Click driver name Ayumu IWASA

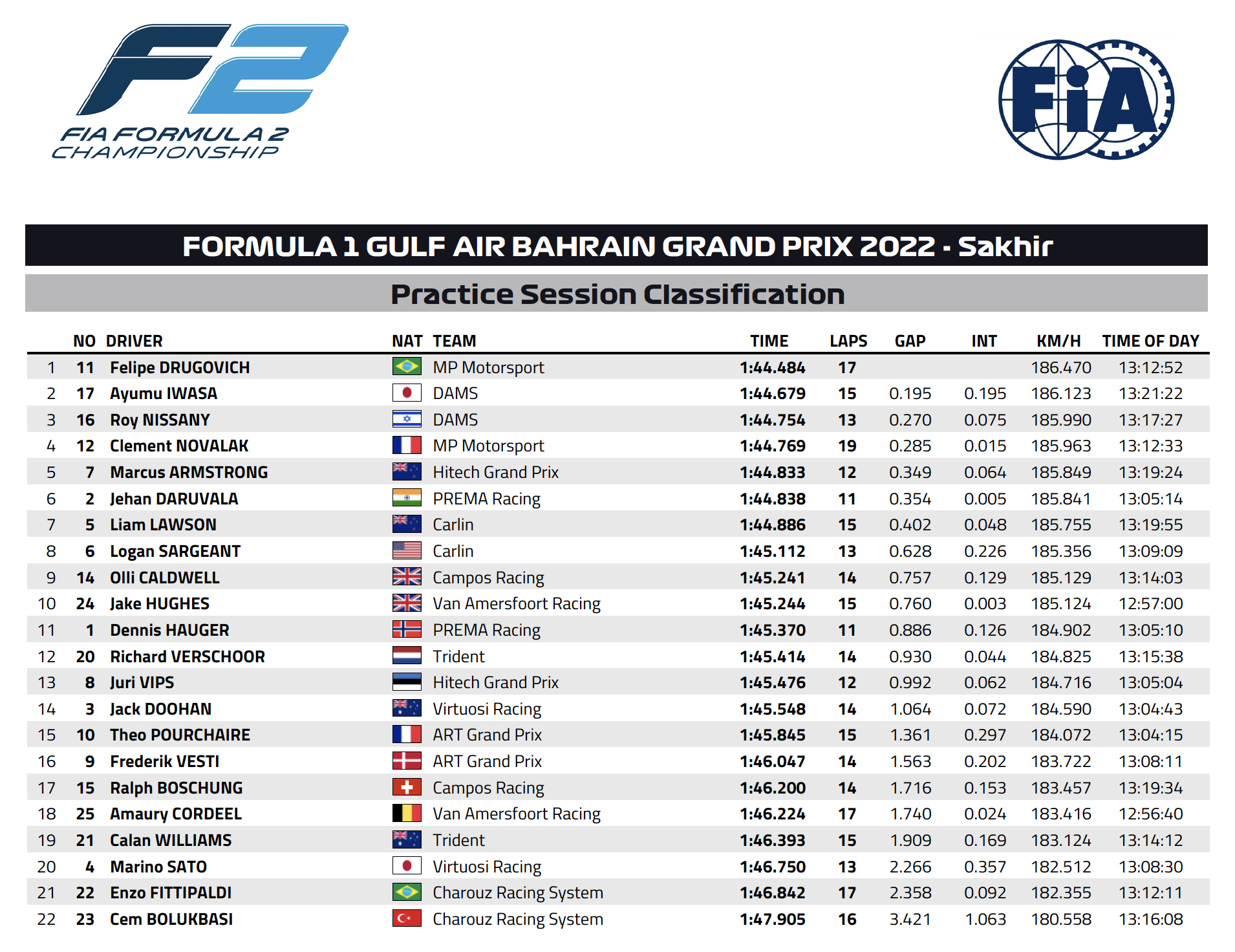point(164,393)
